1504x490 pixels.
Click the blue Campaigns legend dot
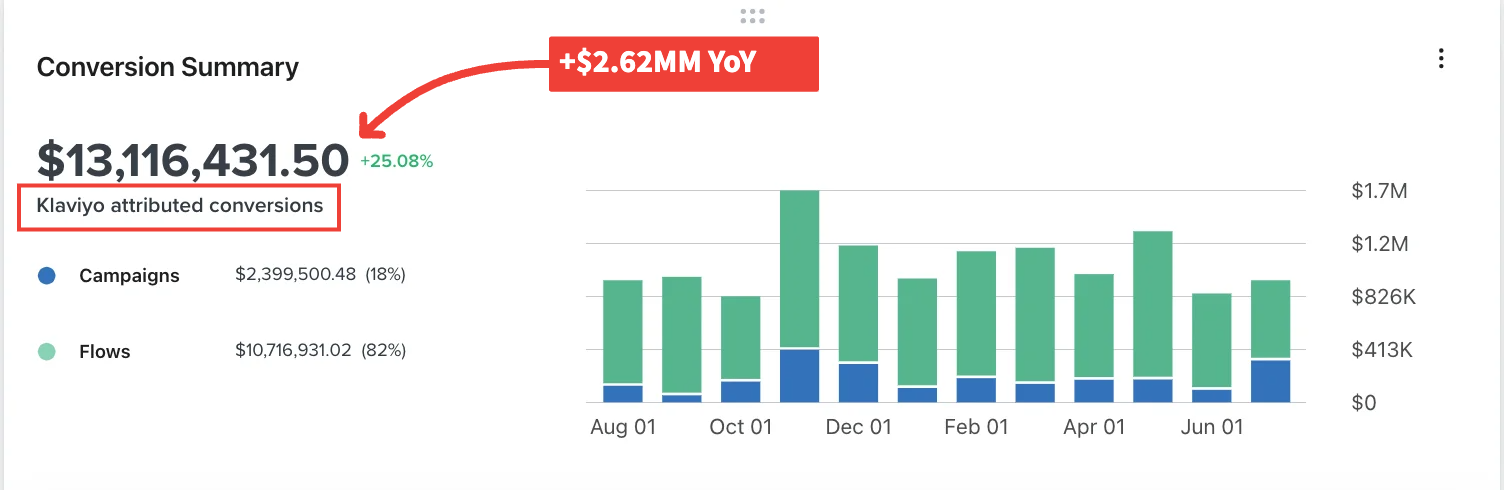pyautogui.click(x=46, y=275)
